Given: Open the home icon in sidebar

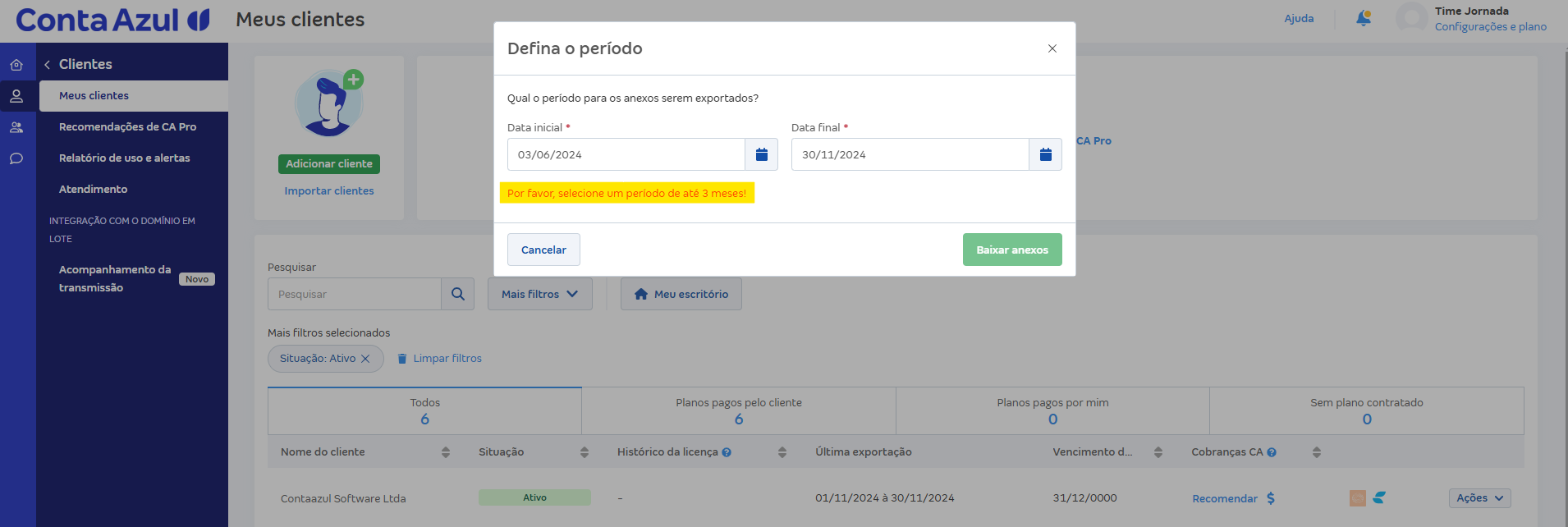Looking at the screenshot, I should (16, 65).
